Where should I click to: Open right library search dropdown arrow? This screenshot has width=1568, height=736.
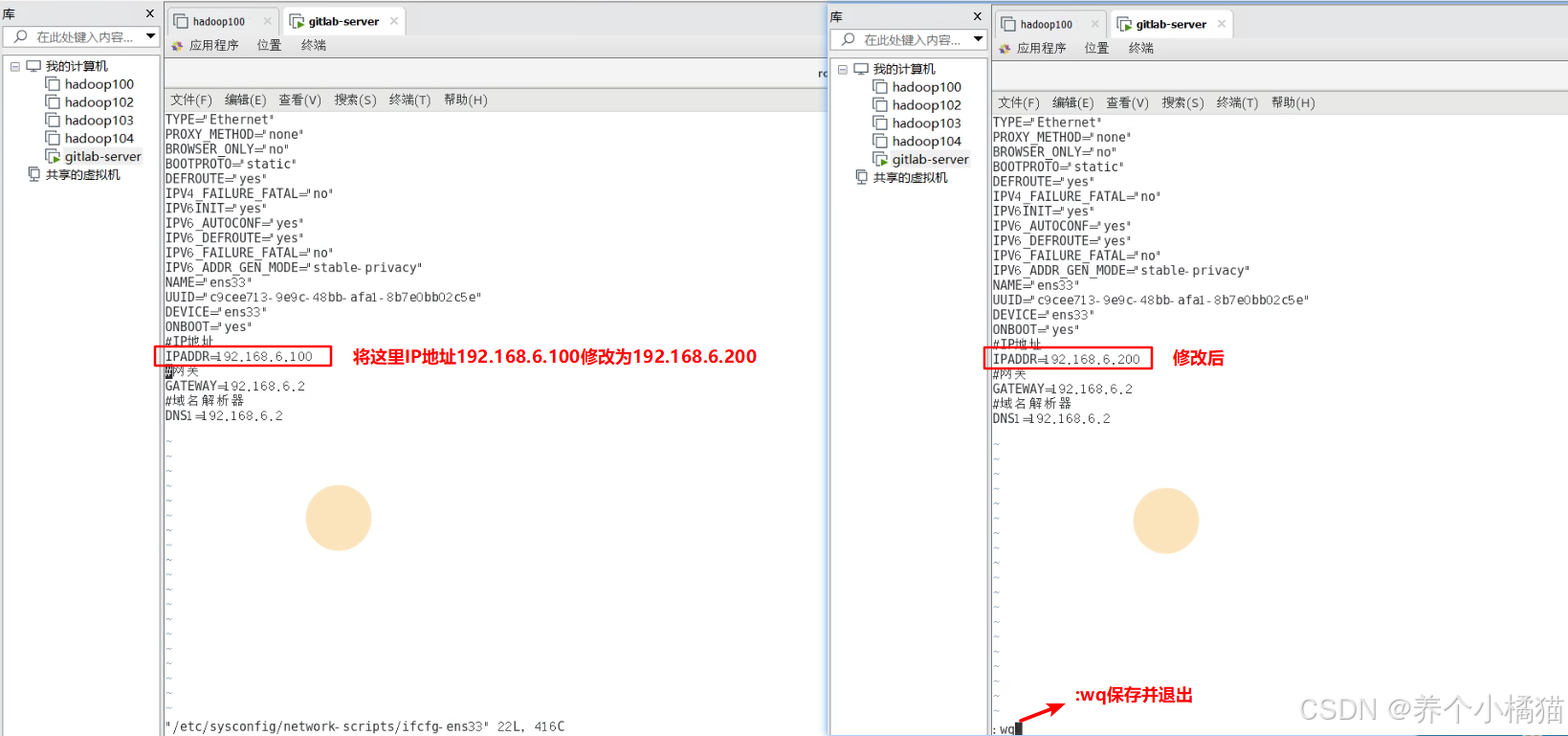click(978, 39)
